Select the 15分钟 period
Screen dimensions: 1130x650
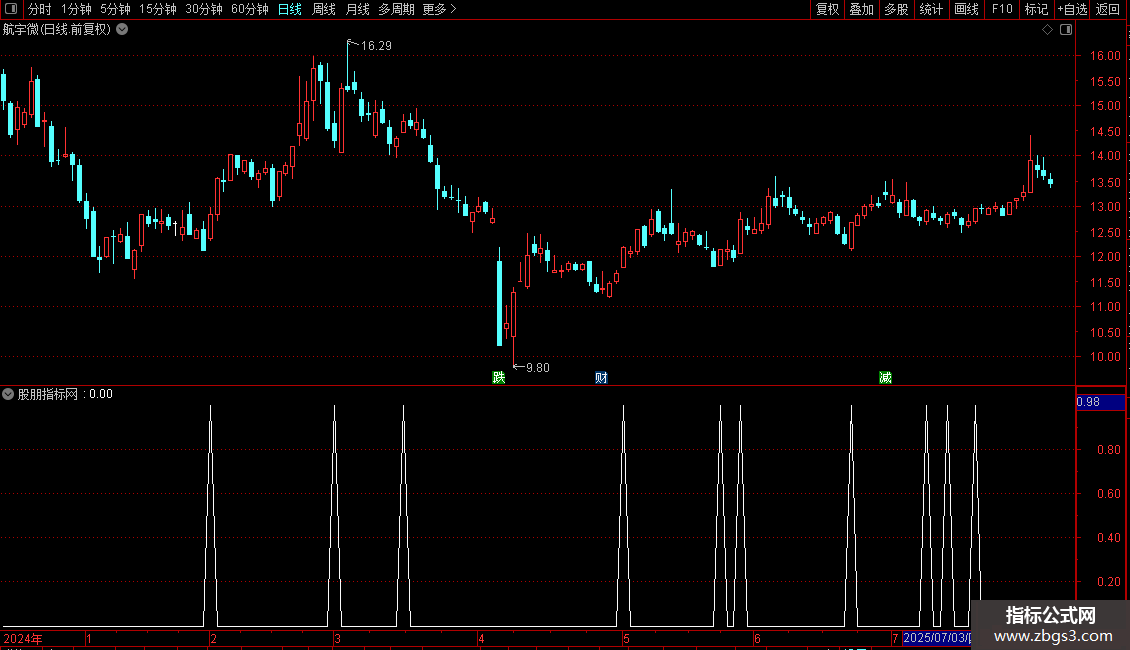(158, 9)
